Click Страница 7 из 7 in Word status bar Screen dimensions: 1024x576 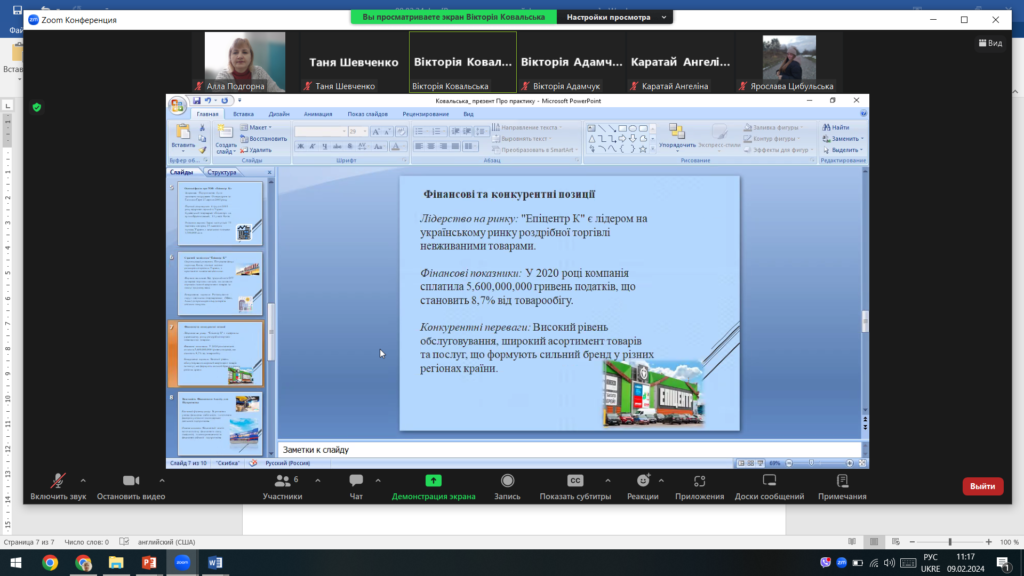[29, 542]
